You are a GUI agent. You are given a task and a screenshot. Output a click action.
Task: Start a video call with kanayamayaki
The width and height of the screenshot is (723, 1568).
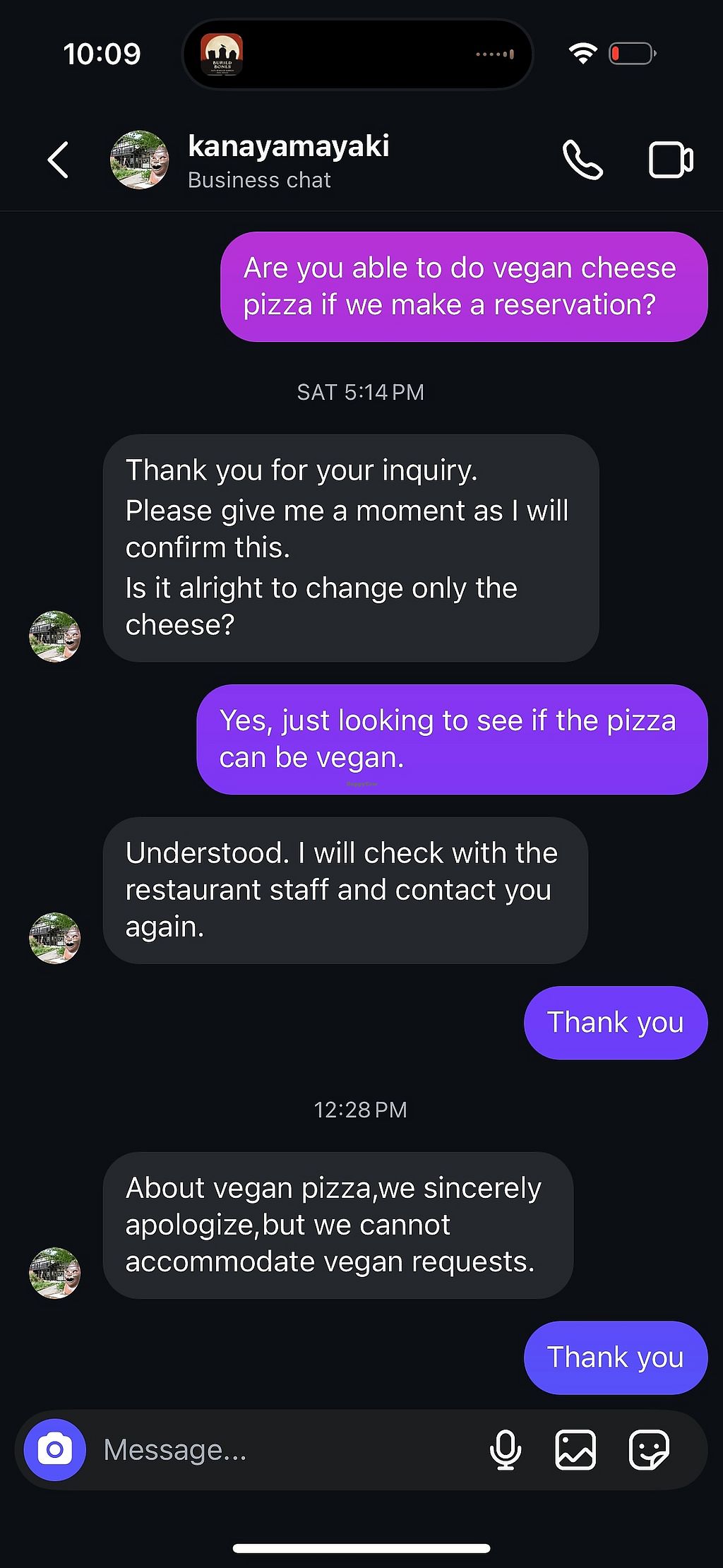pos(670,160)
